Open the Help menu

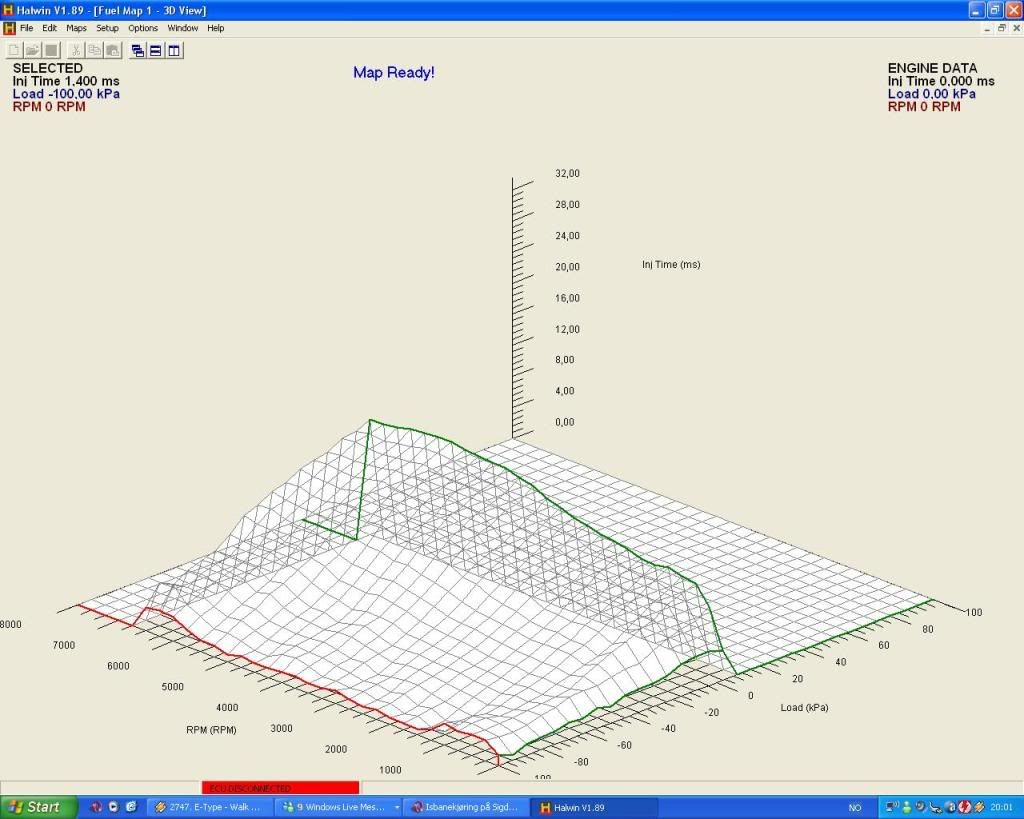(x=216, y=28)
